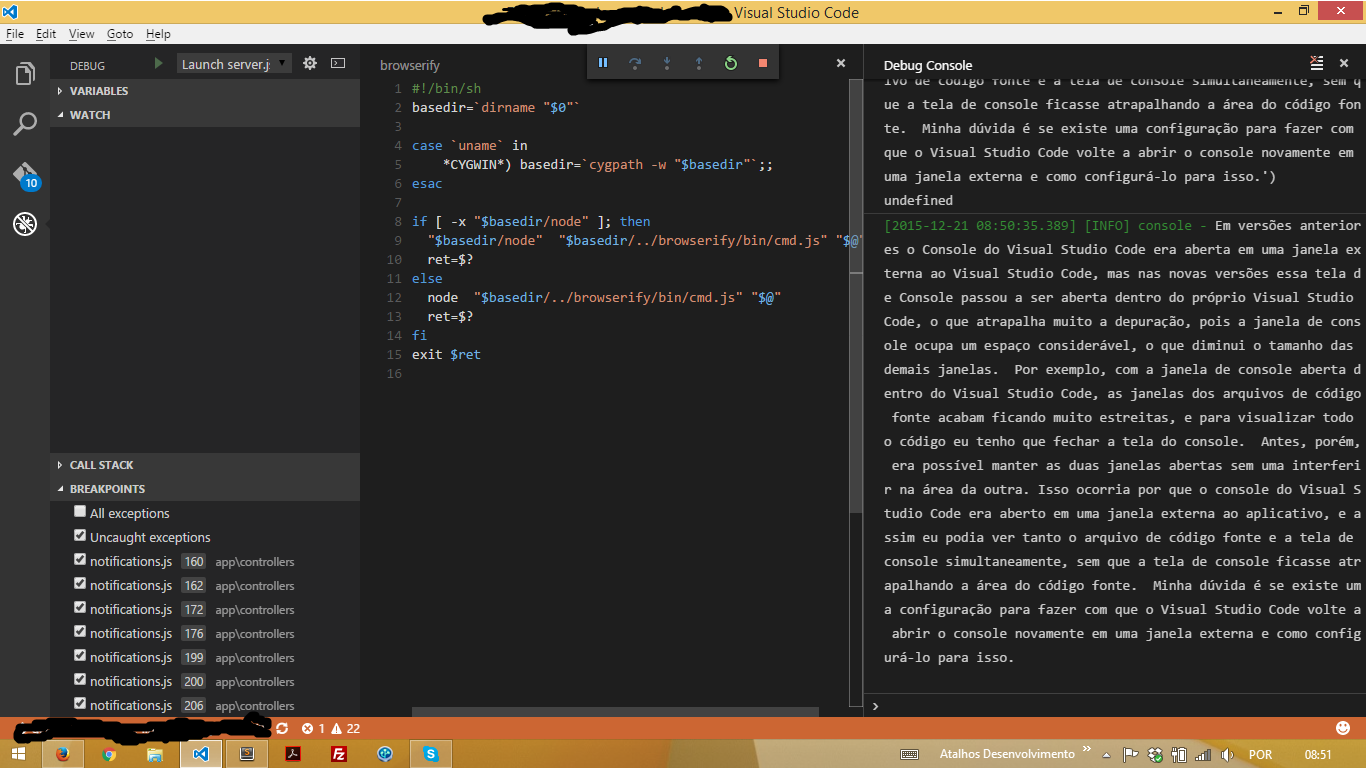Uncheck notifications.js line 199 breakpoint
Screen dimensions: 1366x768
(x=80, y=656)
